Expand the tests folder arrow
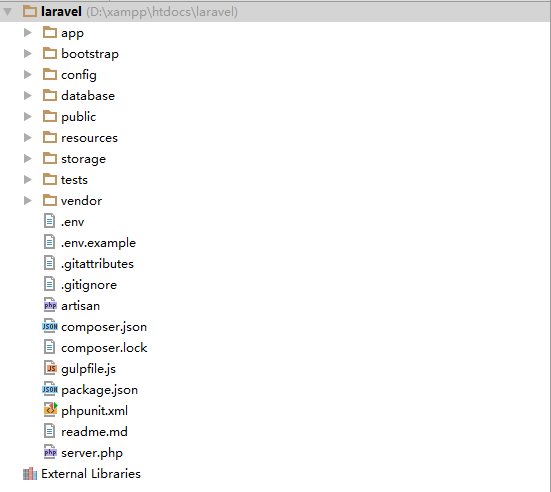This screenshot has width=551, height=492. 27,180
